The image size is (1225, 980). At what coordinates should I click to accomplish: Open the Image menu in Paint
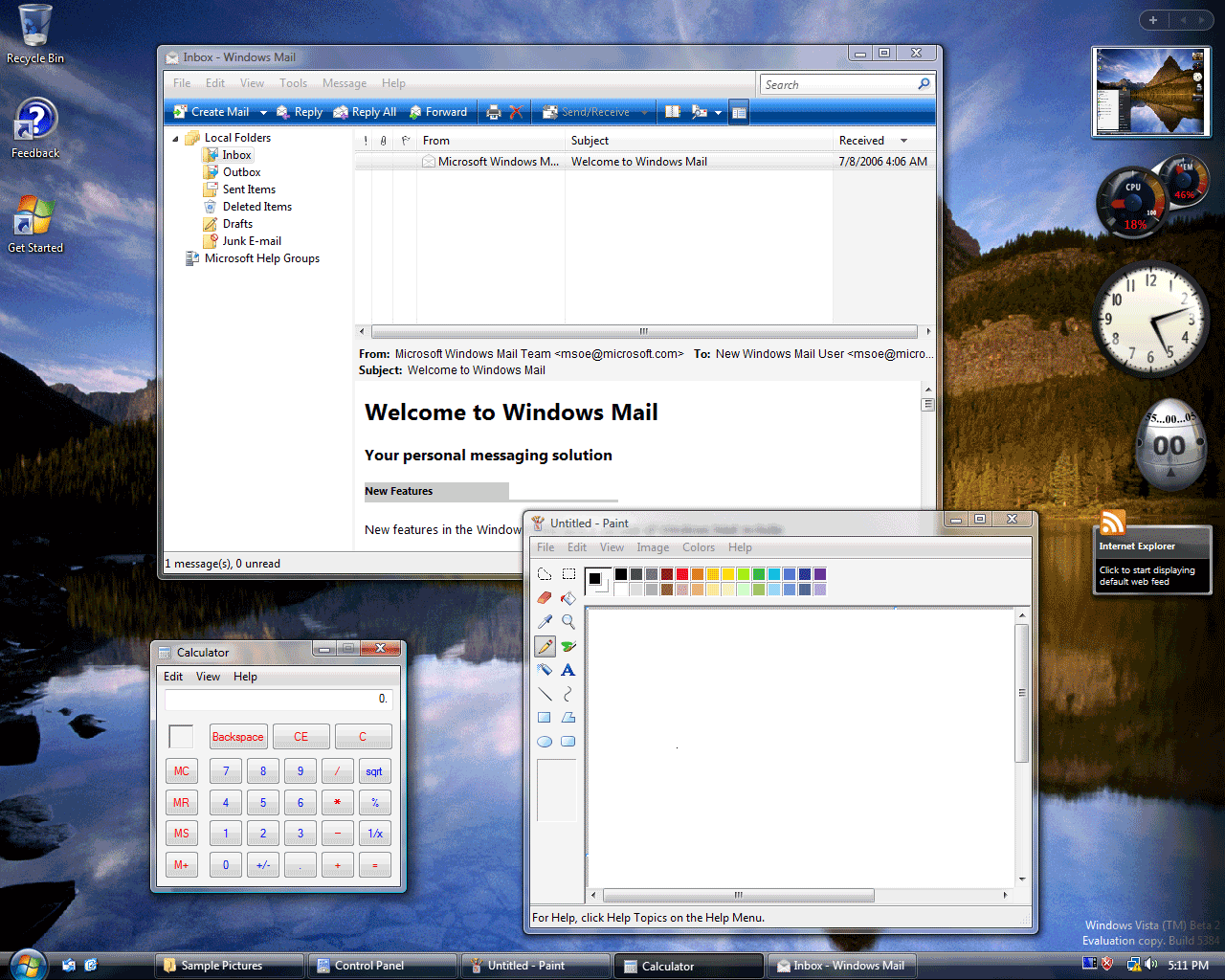pyautogui.click(x=653, y=547)
